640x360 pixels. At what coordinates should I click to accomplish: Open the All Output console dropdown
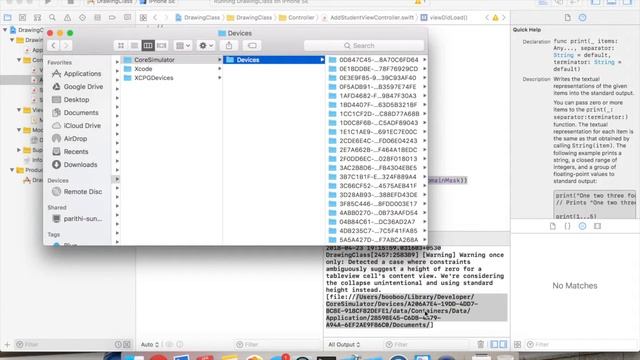pyautogui.click(x=344, y=344)
